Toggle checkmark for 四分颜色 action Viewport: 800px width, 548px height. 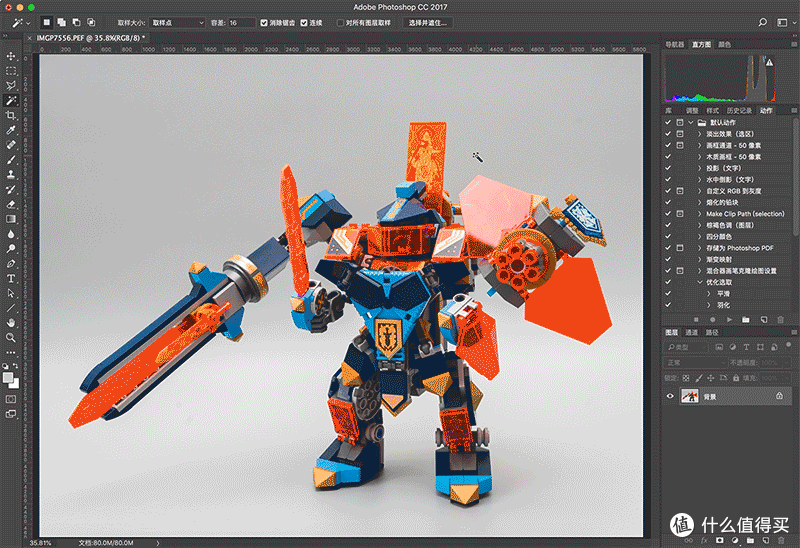tap(668, 236)
